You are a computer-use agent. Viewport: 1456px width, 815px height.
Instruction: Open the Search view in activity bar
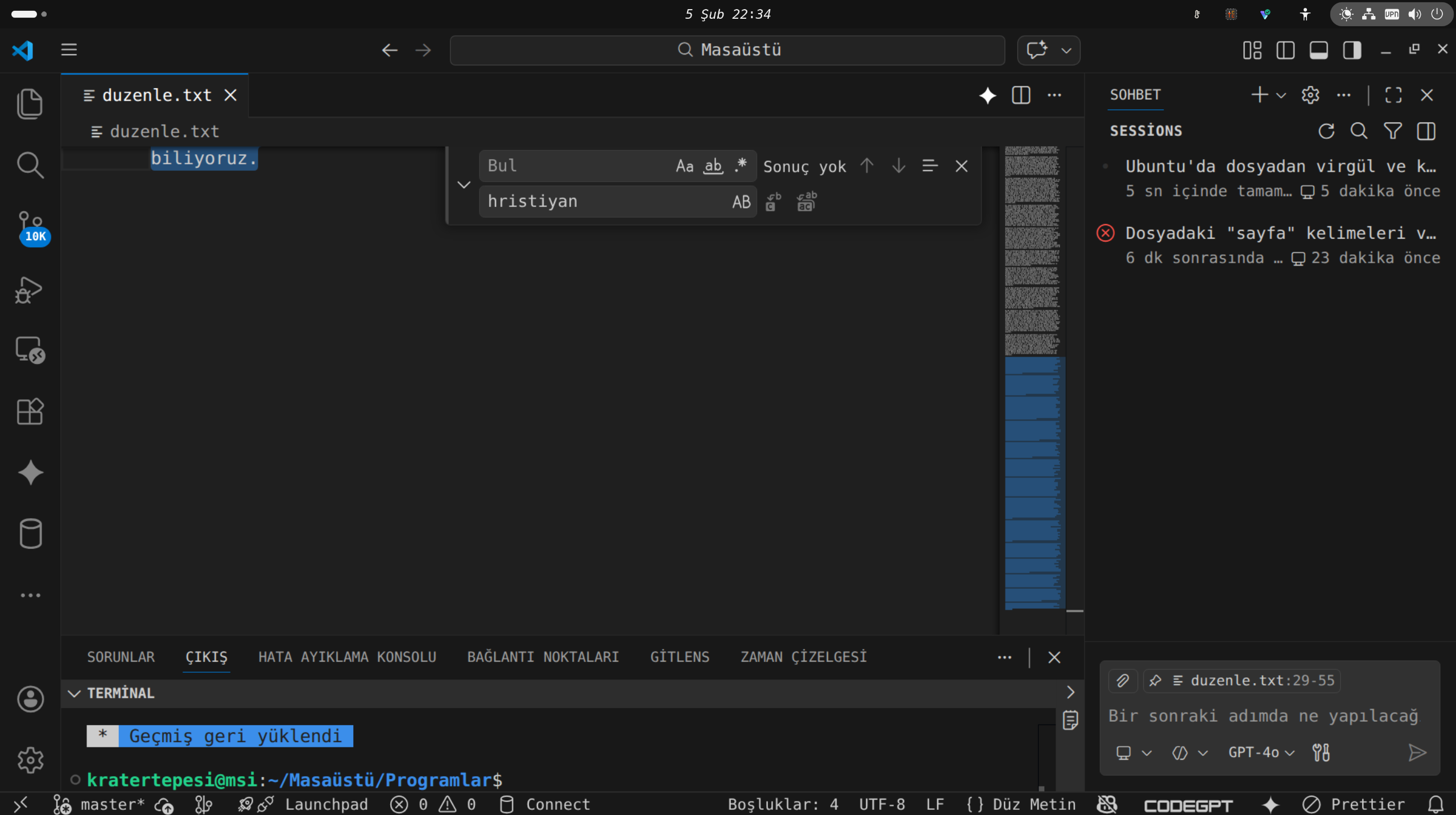[x=30, y=166]
